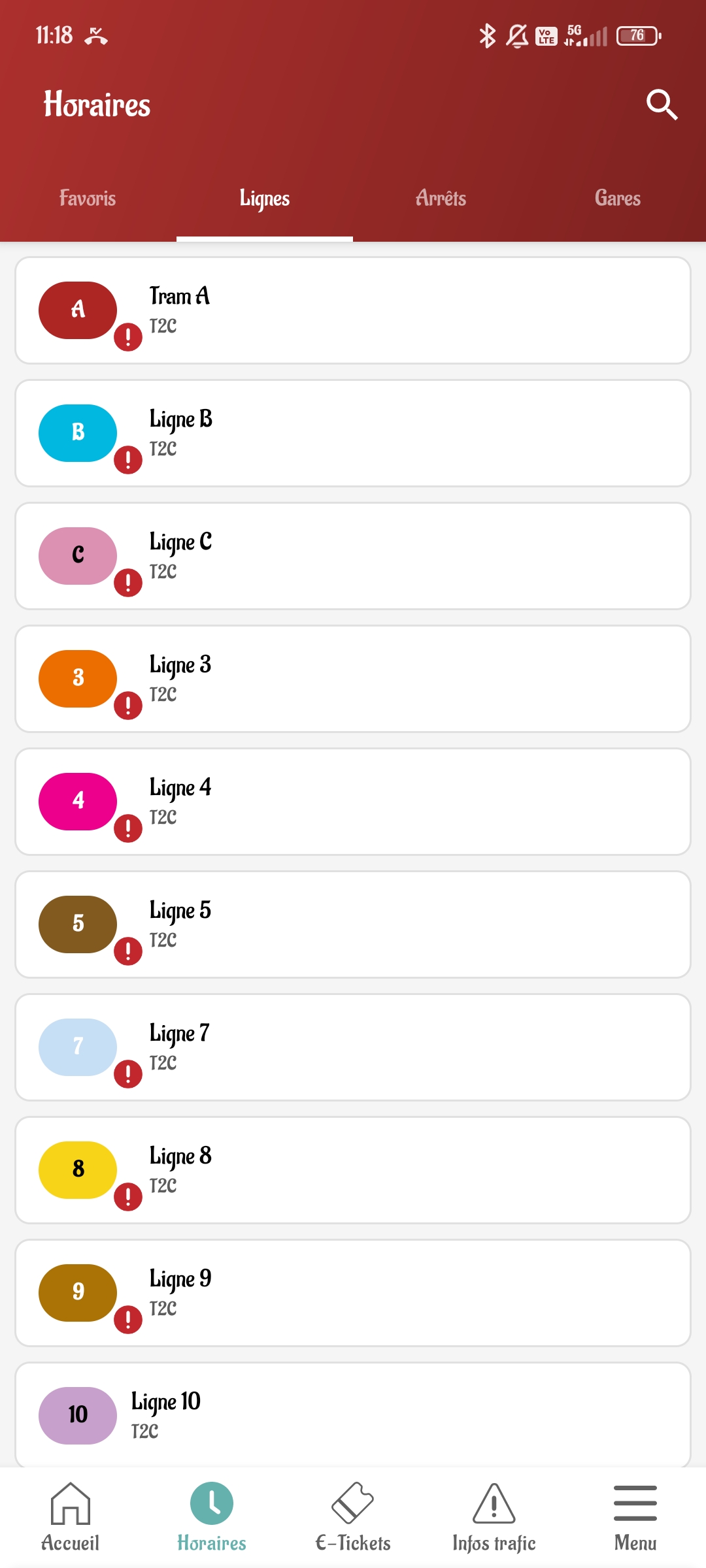Open the Menu hamburger icon
The image size is (706, 1568).
click(x=635, y=1503)
